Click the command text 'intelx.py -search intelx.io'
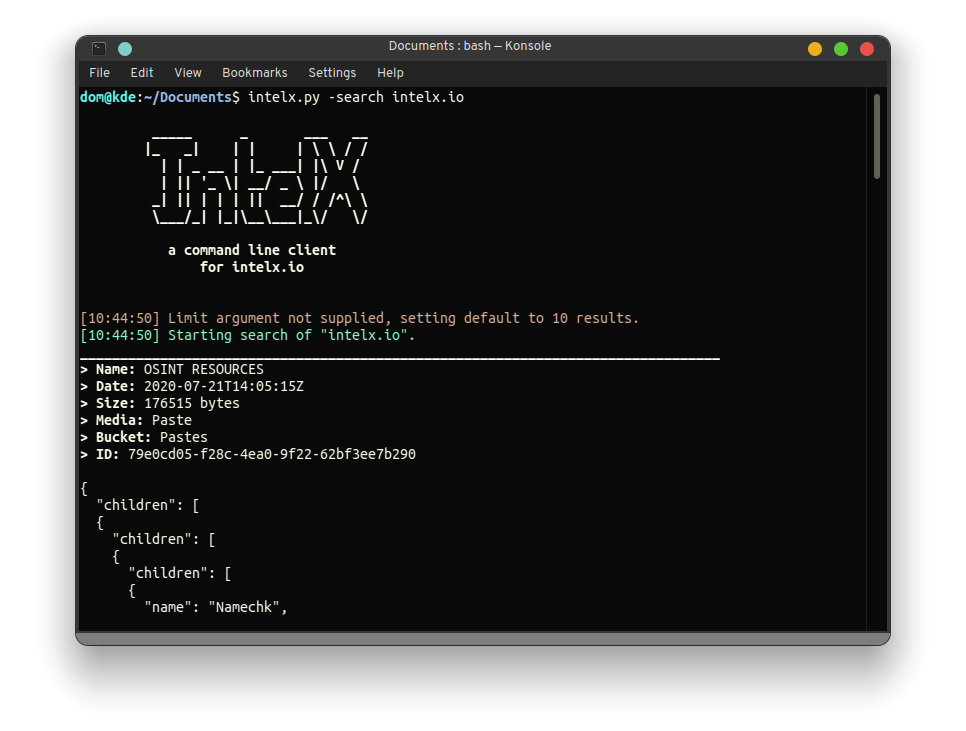This screenshot has width=966, height=731. 356,97
